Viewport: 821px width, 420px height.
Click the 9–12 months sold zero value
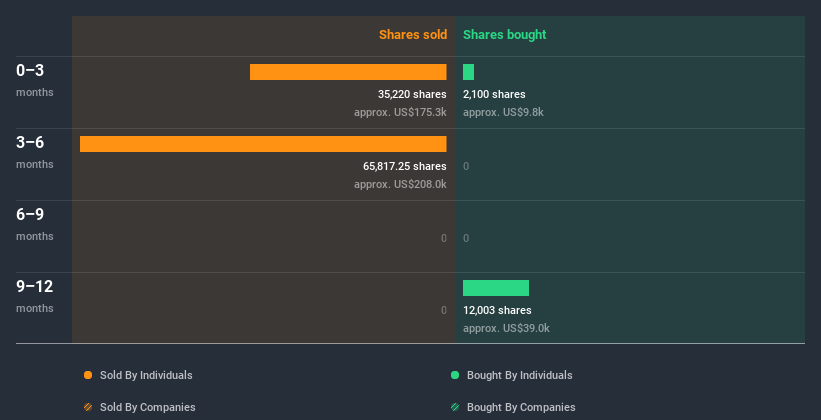coord(443,311)
